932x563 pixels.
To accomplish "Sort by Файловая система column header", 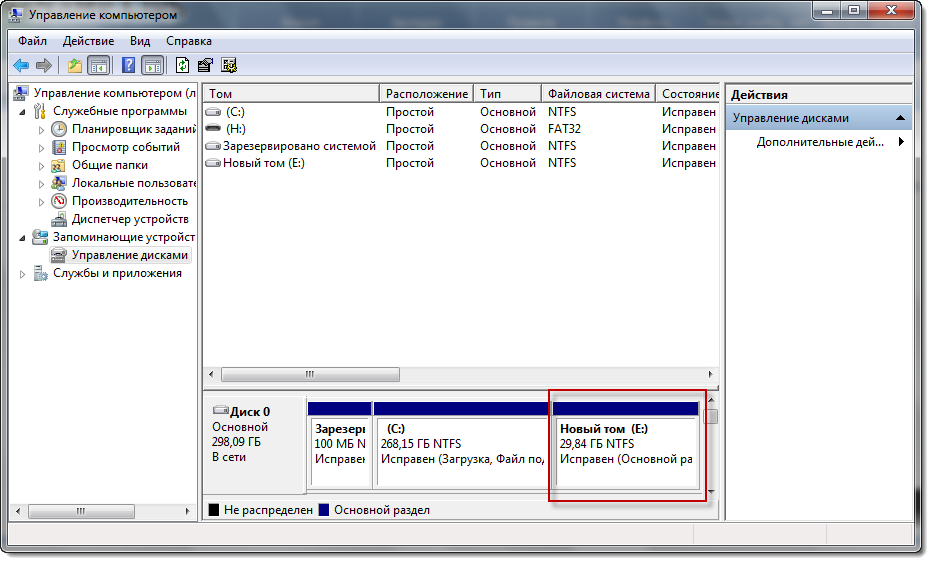I will pyautogui.click(x=599, y=94).
